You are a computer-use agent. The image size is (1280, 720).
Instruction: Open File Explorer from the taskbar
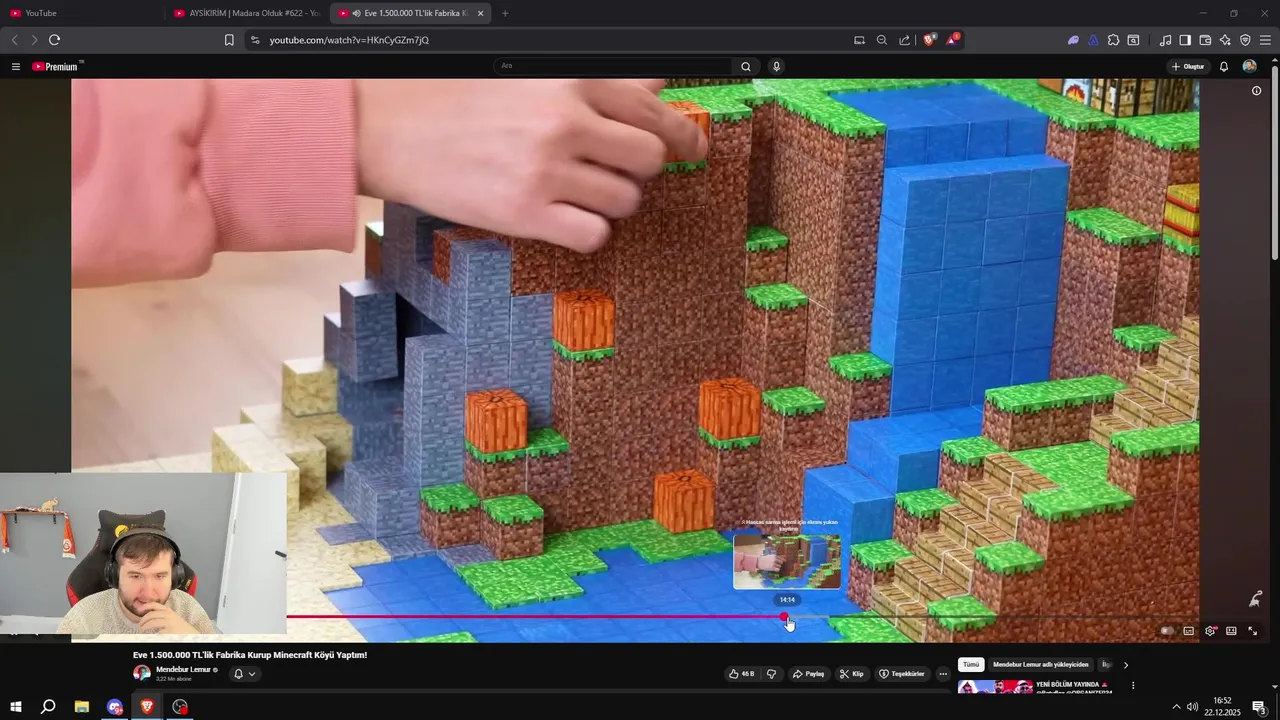[82, 707]
